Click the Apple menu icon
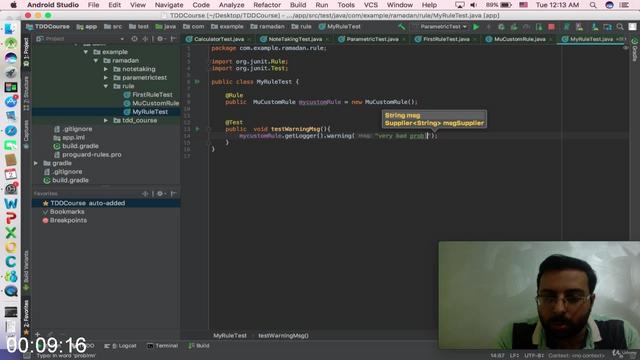The image size is (640, 360). pos(13,5)
